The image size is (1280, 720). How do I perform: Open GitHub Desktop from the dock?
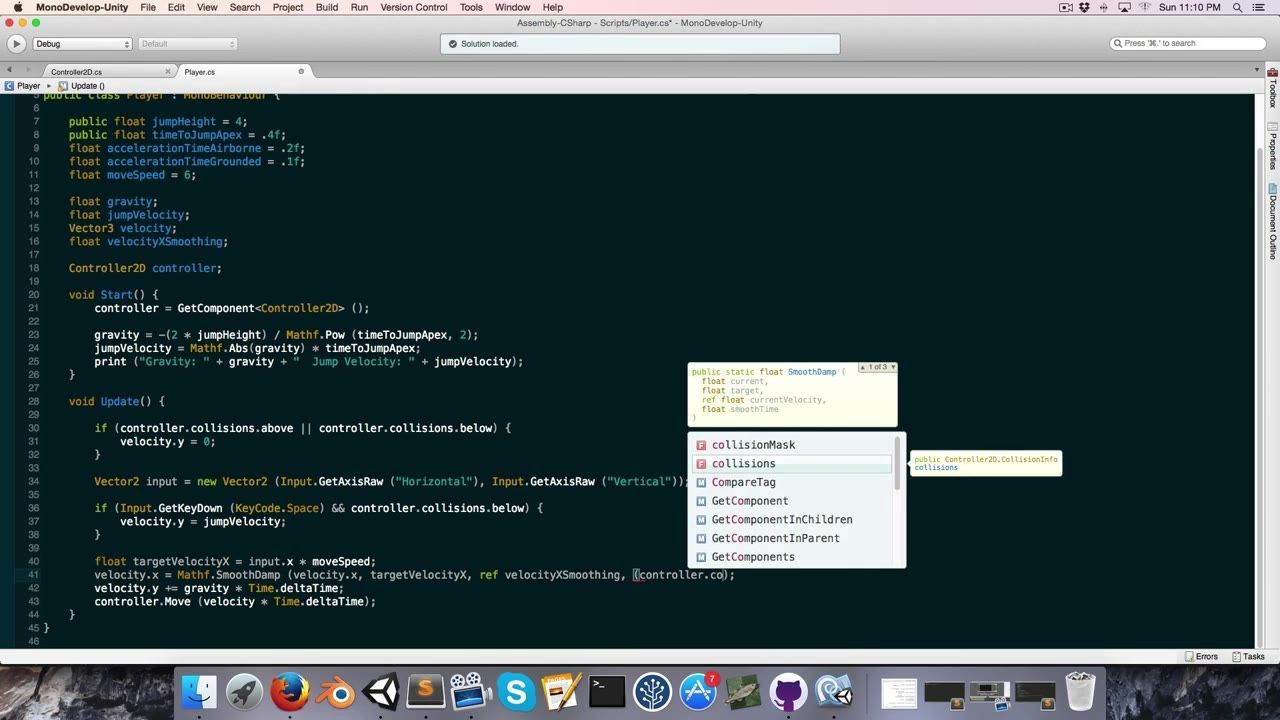[x=788, y=692]
